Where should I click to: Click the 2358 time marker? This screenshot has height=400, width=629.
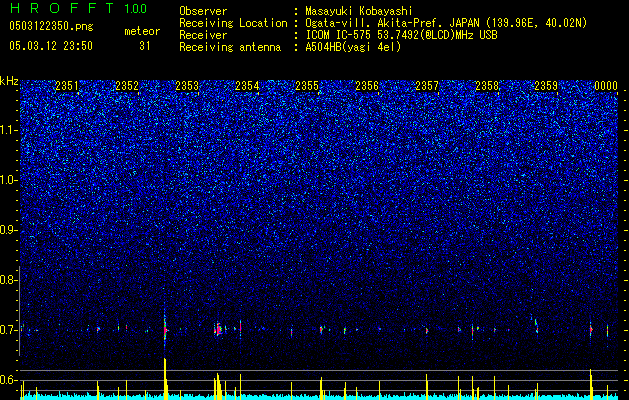pos(487,86)
